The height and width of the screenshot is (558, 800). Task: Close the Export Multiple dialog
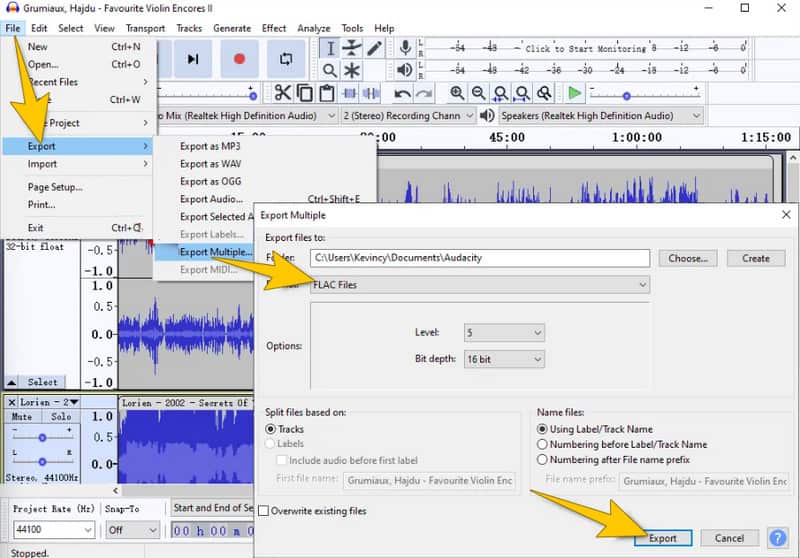[x=786, y=215]
